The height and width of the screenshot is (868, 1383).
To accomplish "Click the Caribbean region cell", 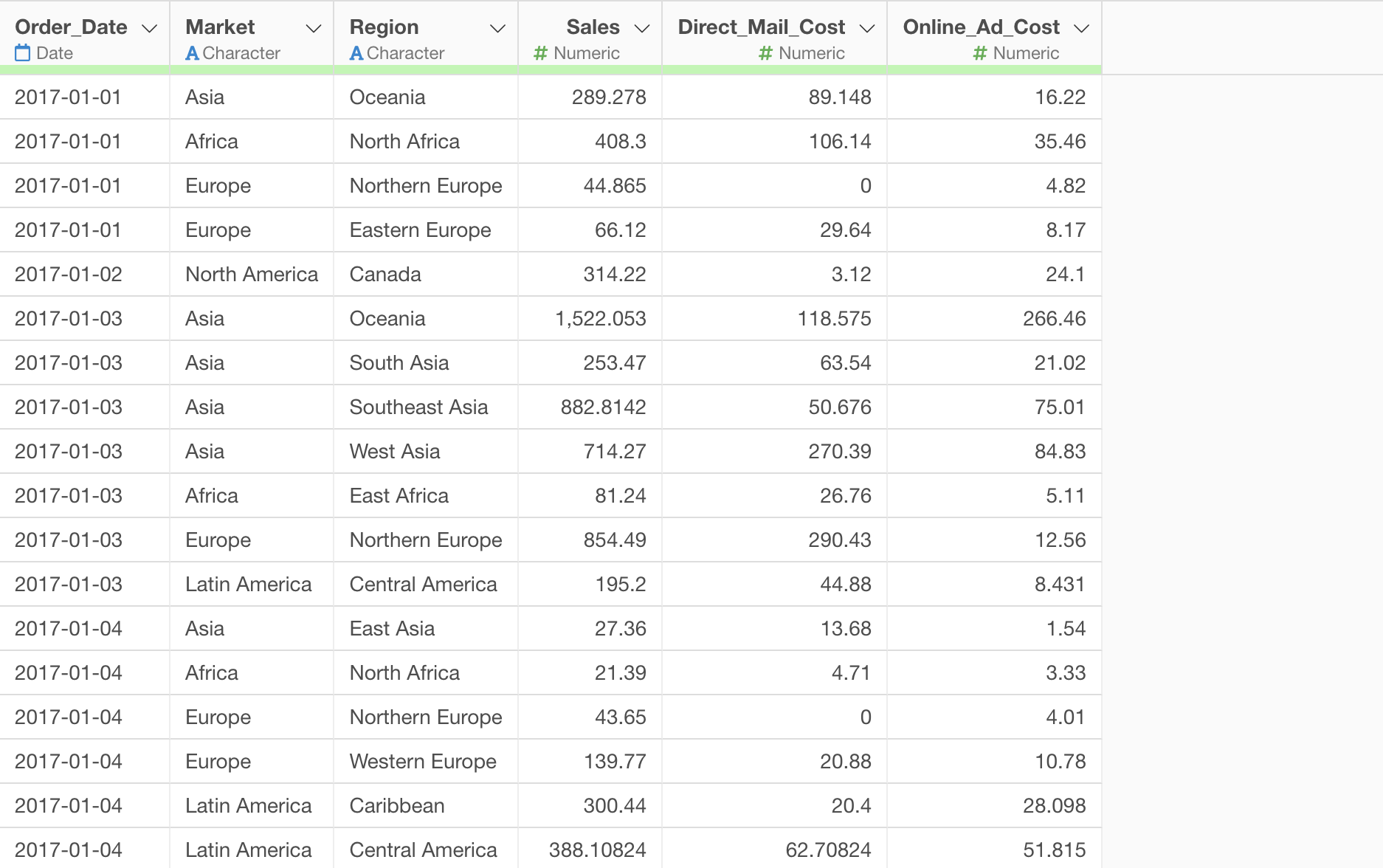I will pos(426,805).
